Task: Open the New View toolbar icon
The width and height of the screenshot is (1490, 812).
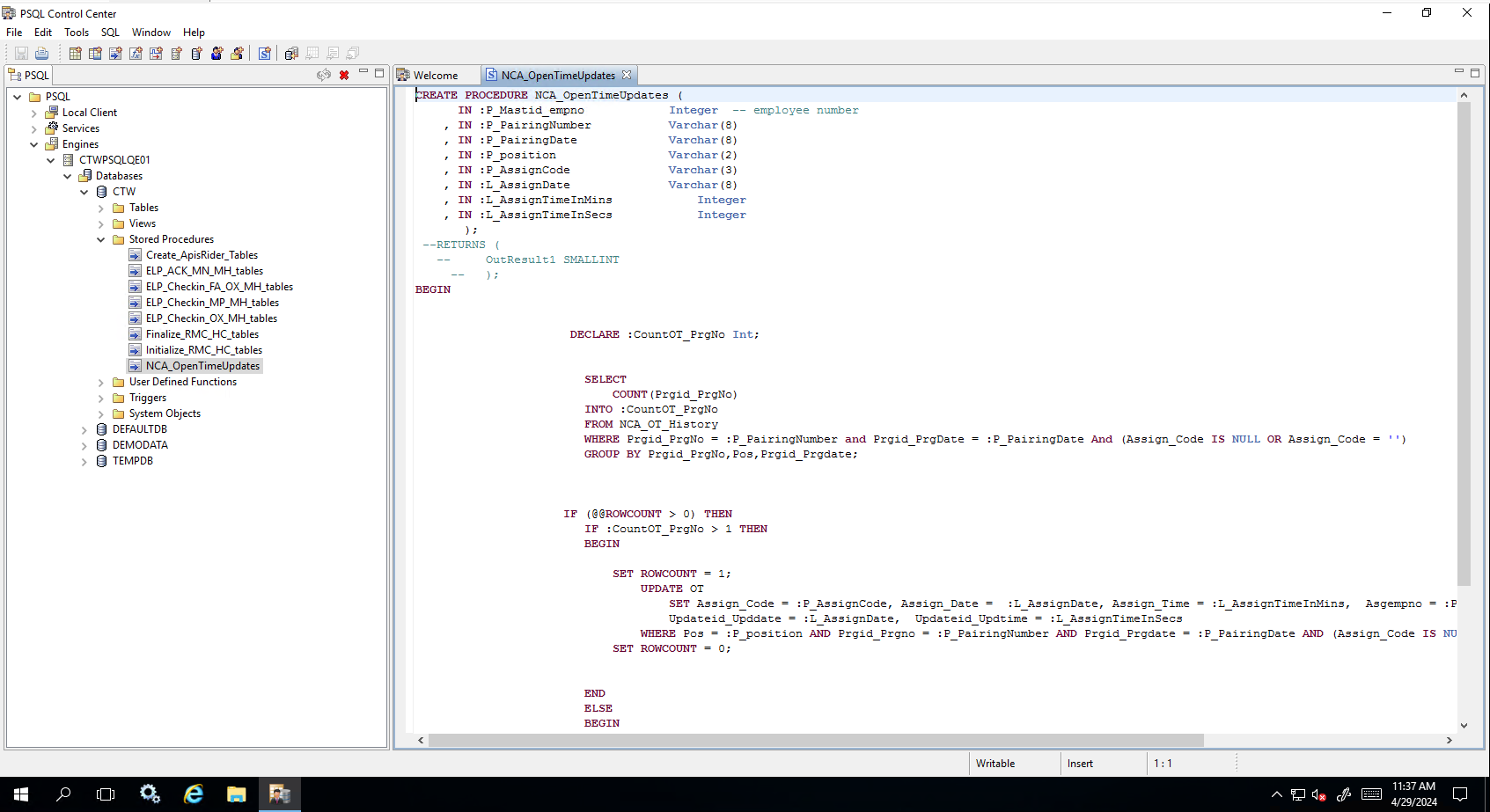Action: (x=95, y=53)
